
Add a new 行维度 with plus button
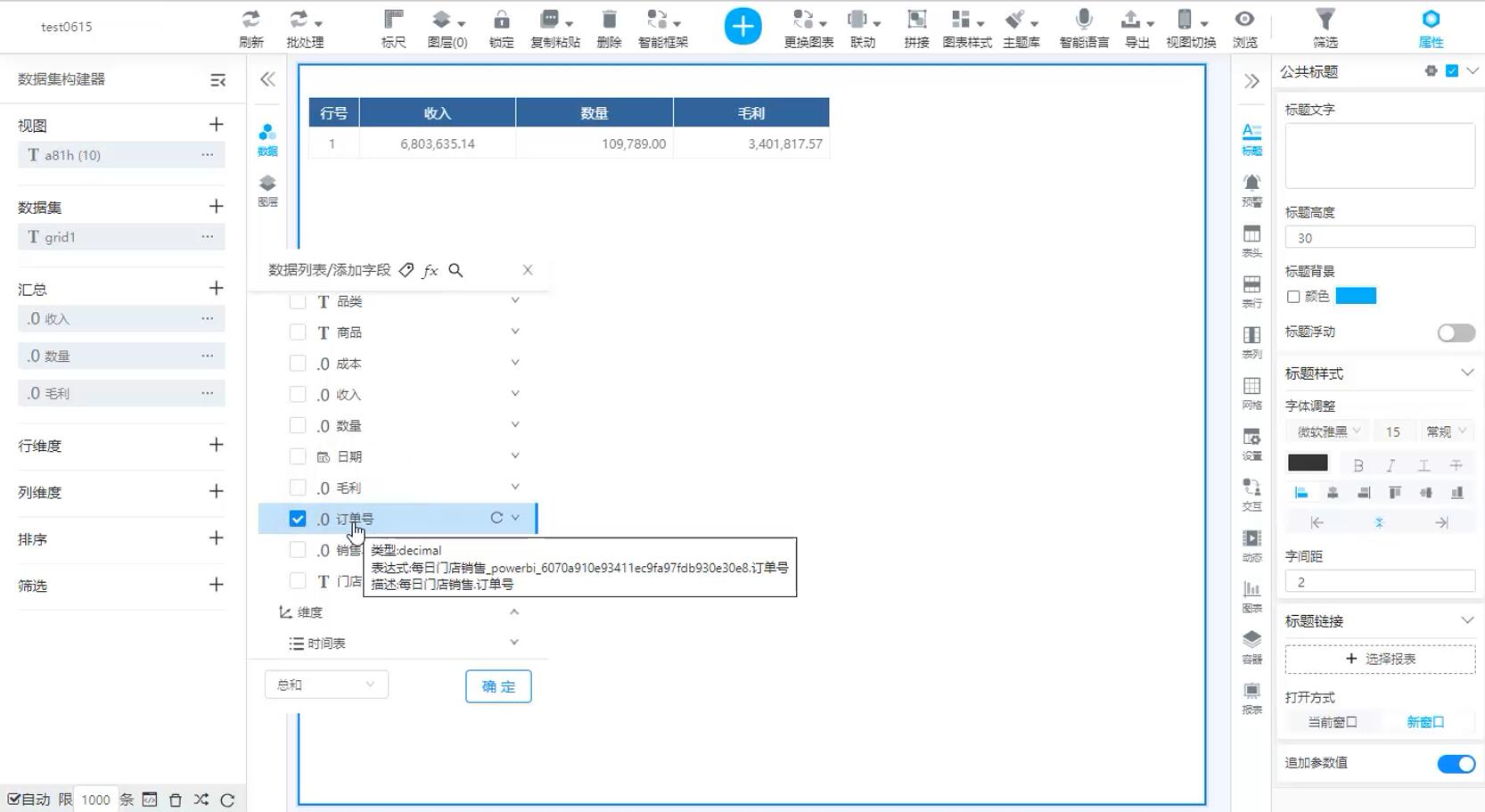pos(216,445)
